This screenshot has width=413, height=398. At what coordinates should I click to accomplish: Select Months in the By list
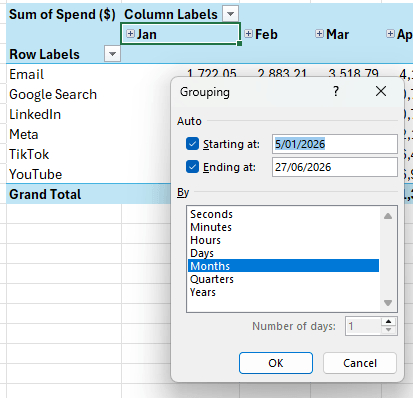tap(283, 266)
